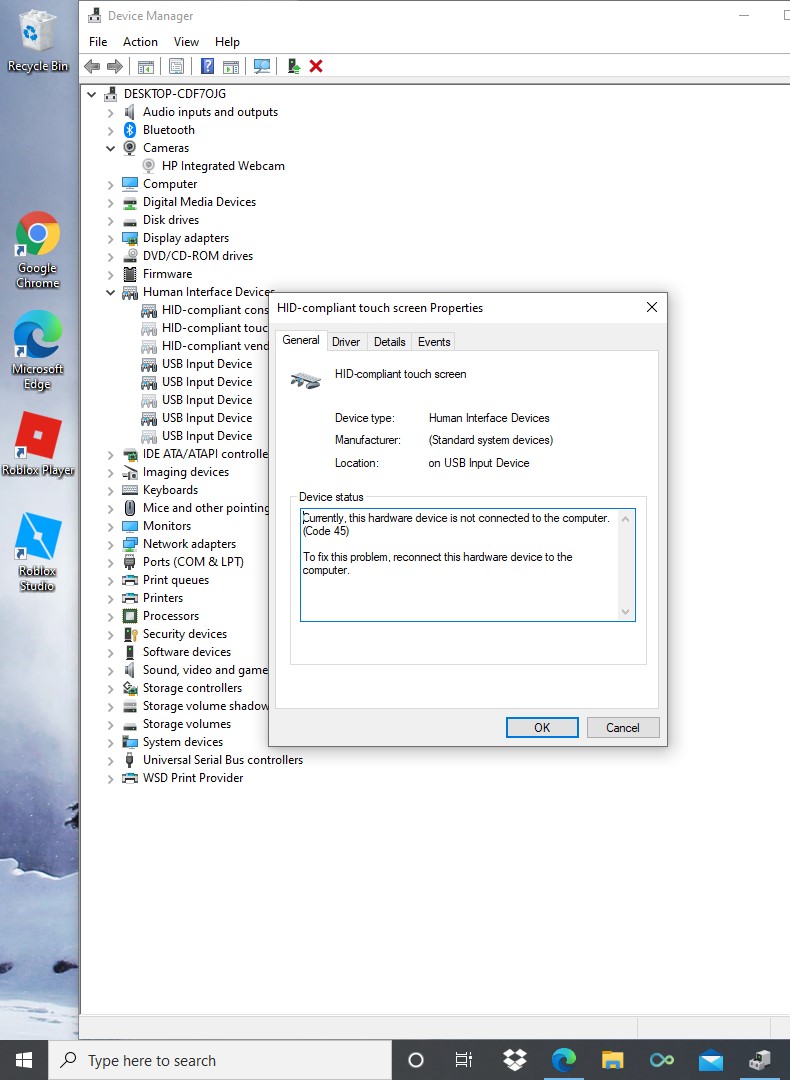Expand the Disk drives category
This screenshot has width=790, height=1080.
[x=110, y=220]
